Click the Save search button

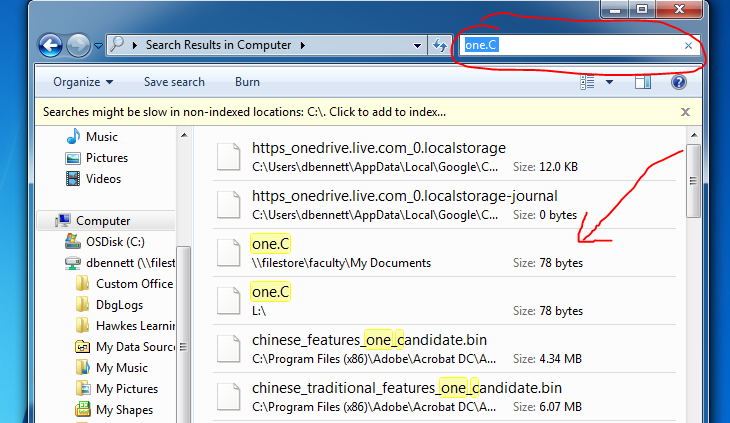tap(174, 82)
